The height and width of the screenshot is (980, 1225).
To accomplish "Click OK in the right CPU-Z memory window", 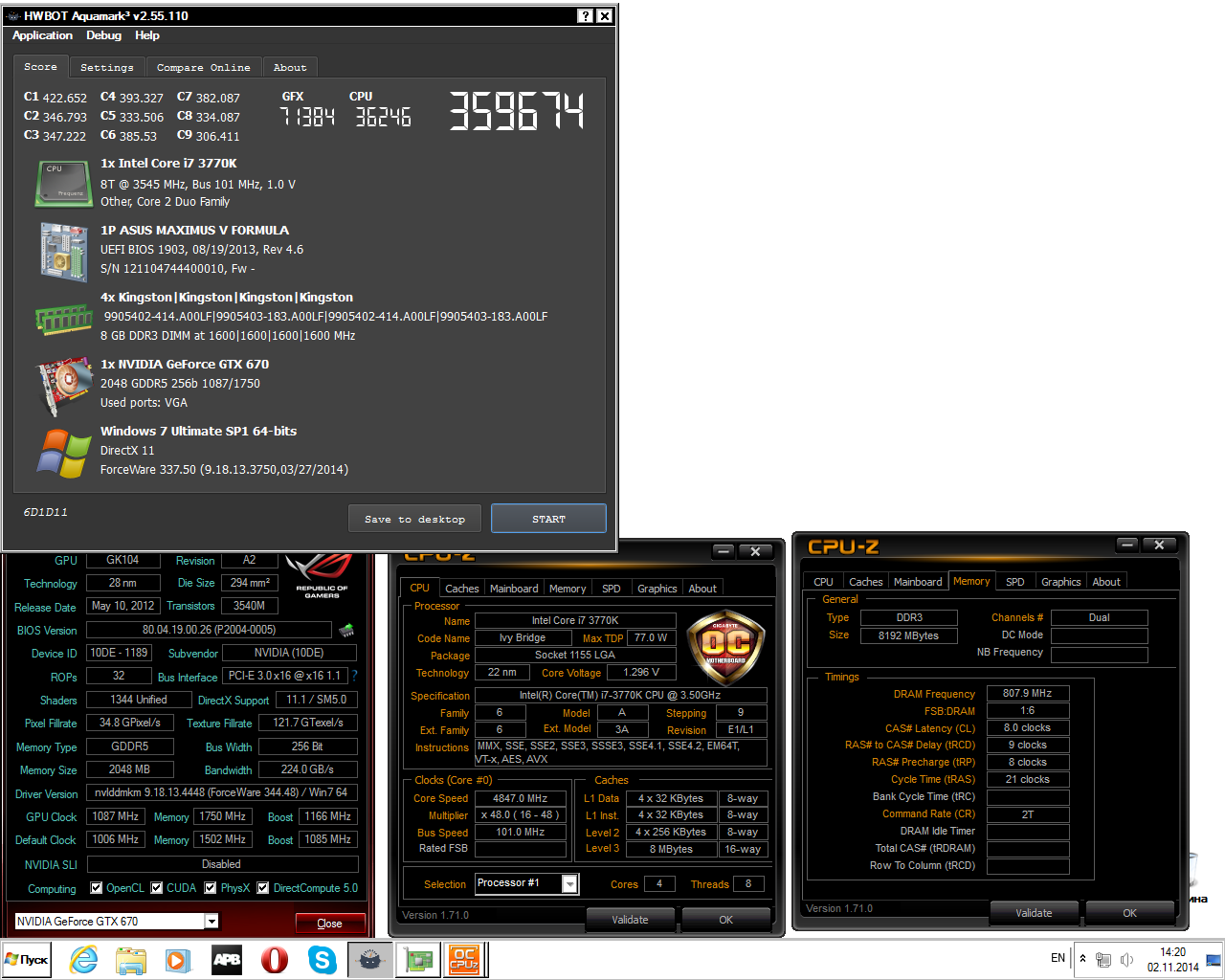I will (1130, 913).
